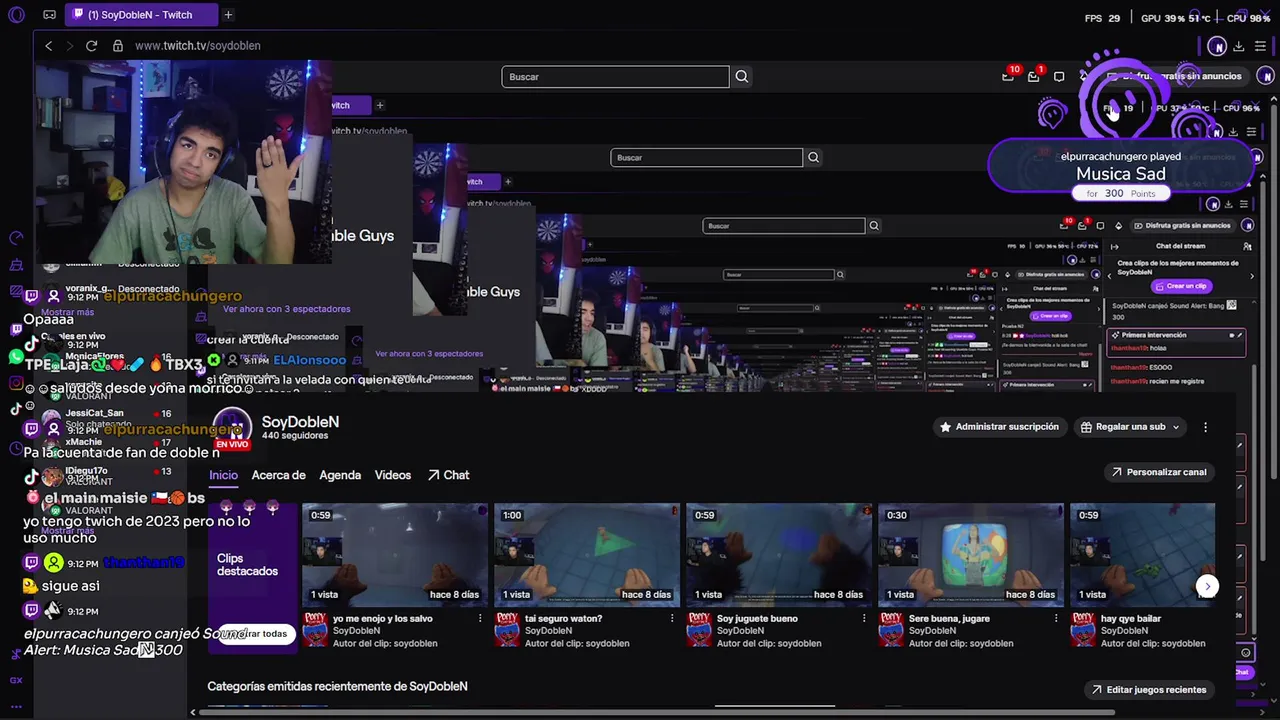Click the SoyDobleN channel avatar marked EN VIVO

coord(232,428)
